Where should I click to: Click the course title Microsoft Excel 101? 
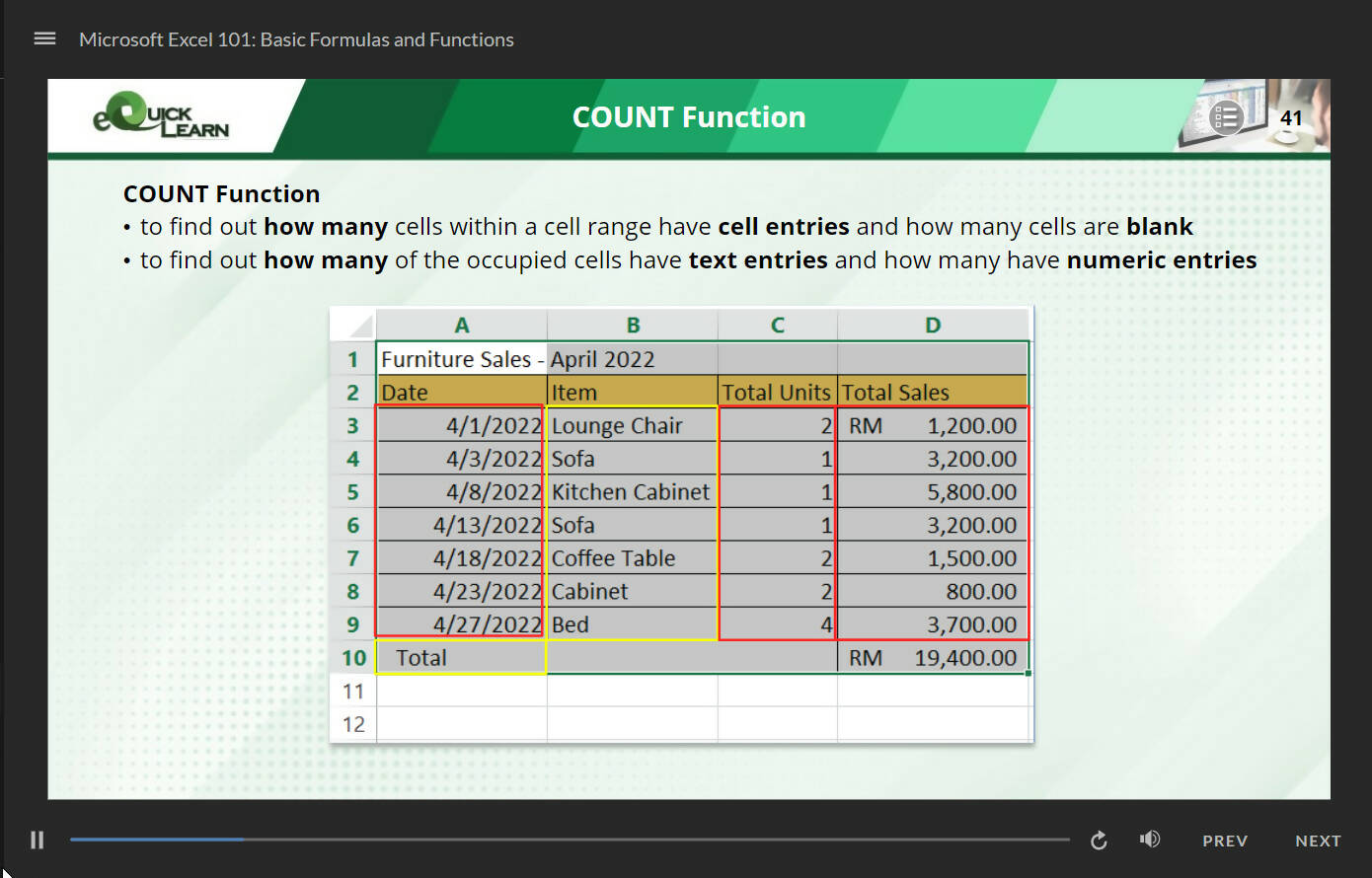coord(296,39)
